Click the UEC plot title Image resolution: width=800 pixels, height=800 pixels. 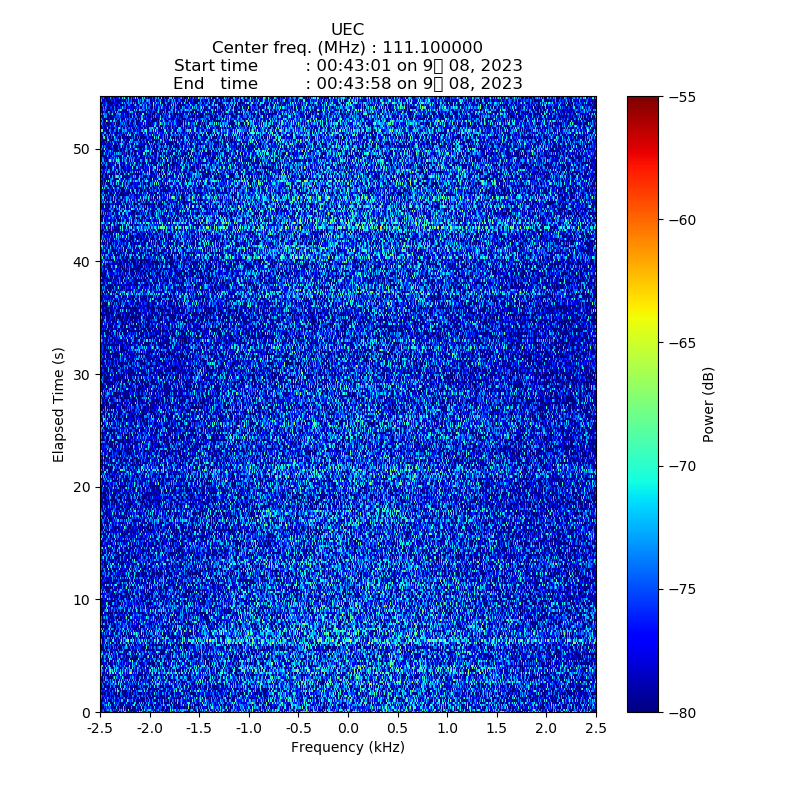347,30
